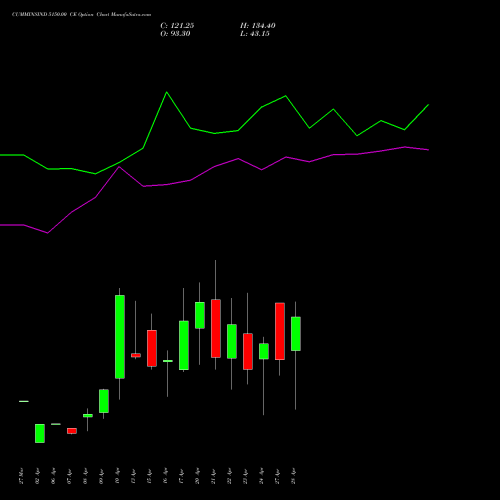This screenshot has width=500, height=500.
Task: Select the green candle on 17 Apr
Action: pyautogui.click(x=184, y=345)
